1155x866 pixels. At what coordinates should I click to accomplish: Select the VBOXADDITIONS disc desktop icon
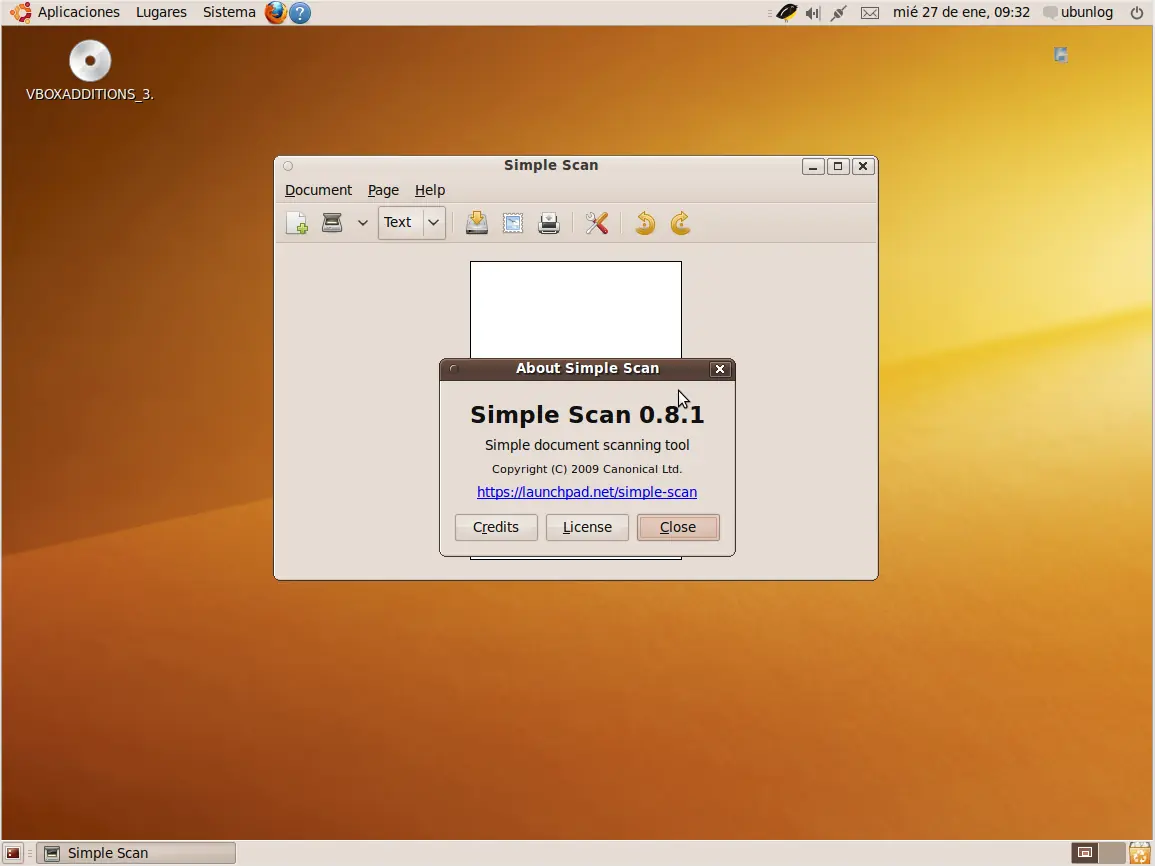90,70
